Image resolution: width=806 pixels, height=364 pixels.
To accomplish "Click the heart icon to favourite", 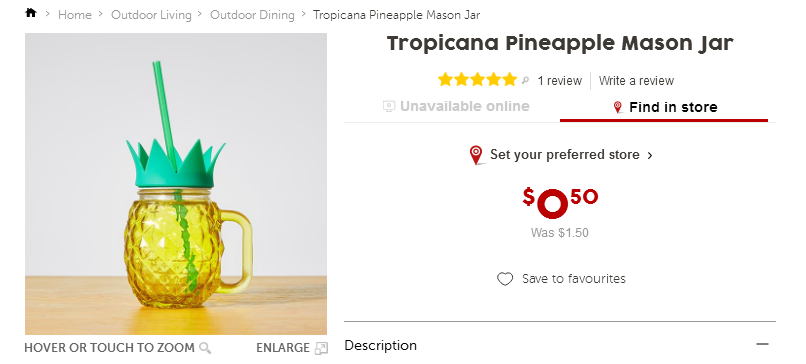I will (x=505, y=279).
